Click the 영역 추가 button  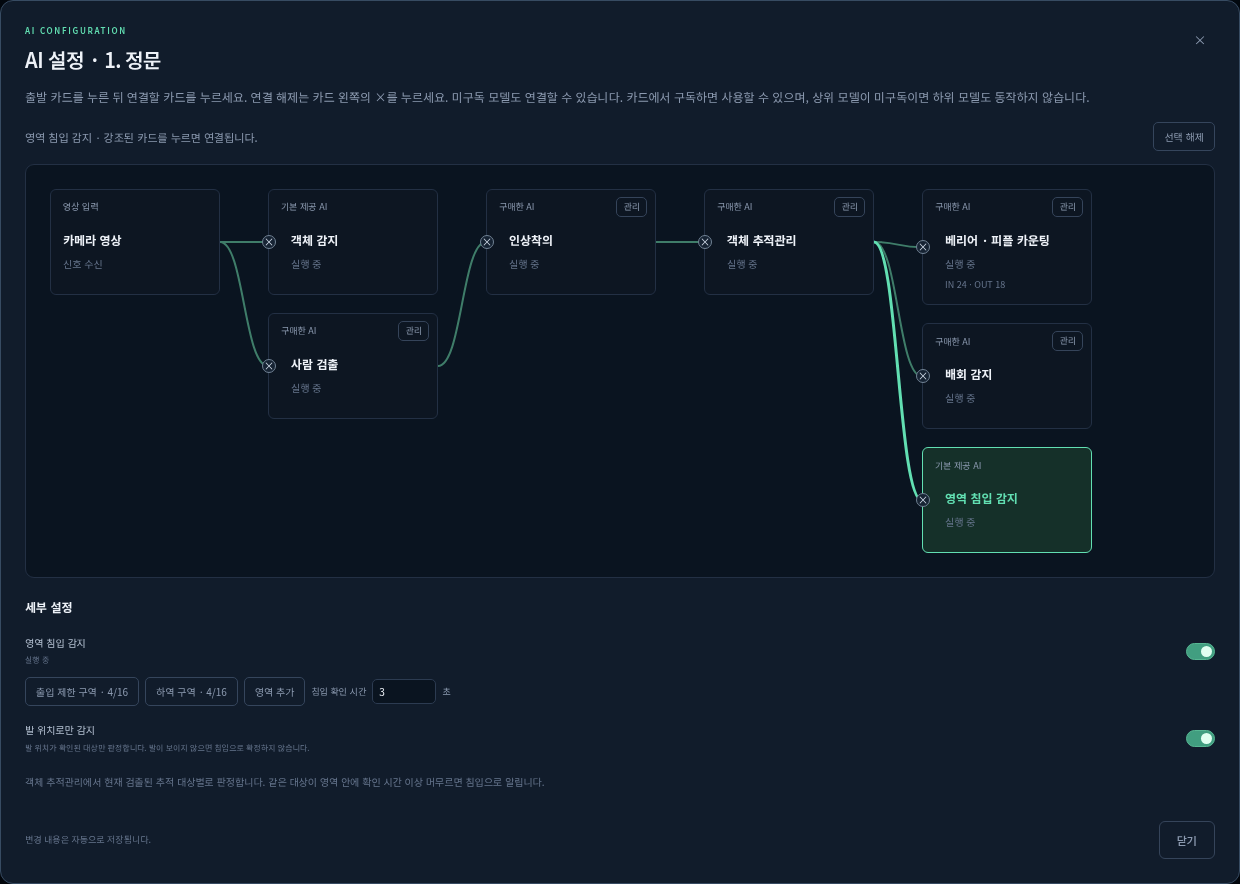click(x=274, y=692)
